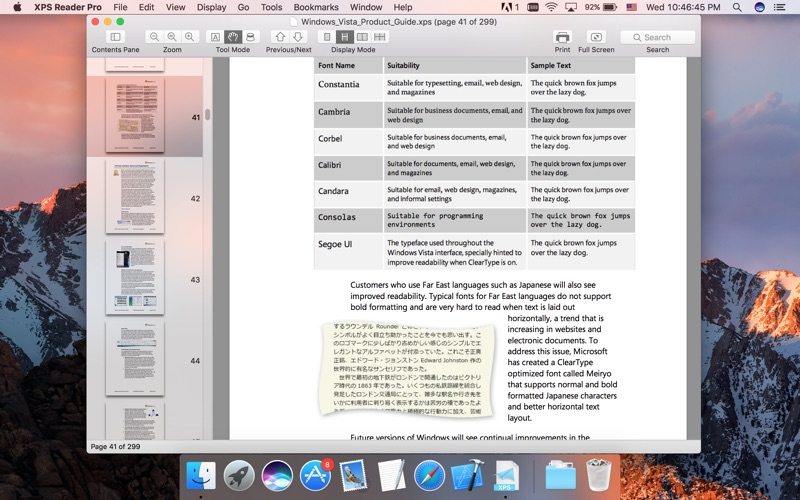Enter Full Screen with toolbar icon
The width and height of the screenshot is (800, 500).
(596, 37)
